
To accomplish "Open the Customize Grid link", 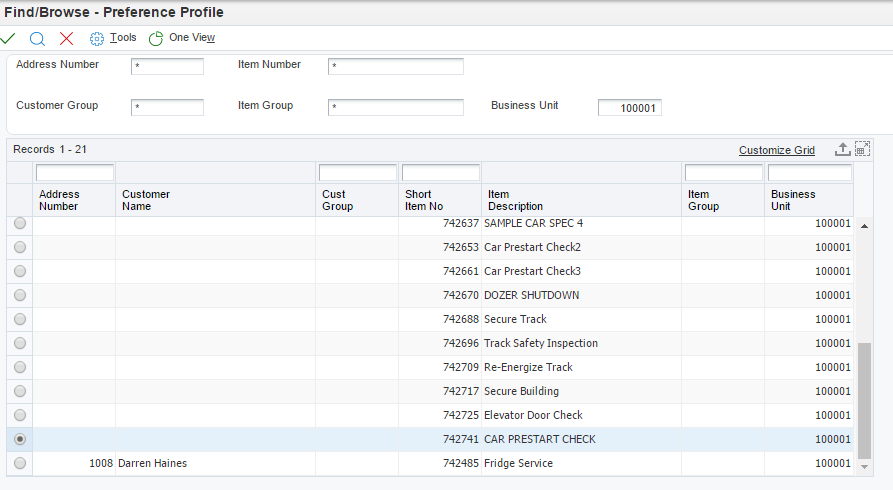I will click(776, 150).
